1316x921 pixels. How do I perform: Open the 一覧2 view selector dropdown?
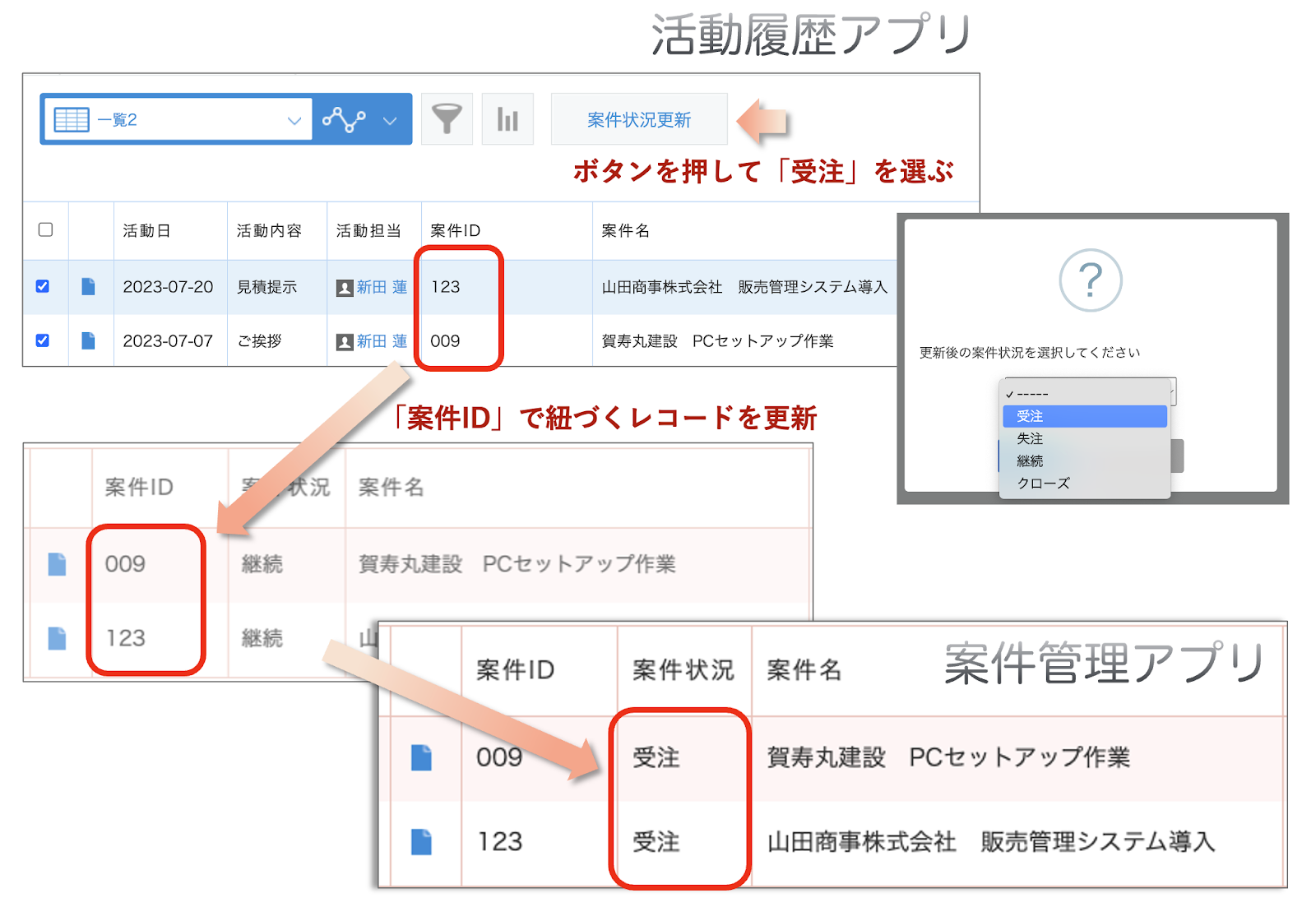(178, 119)
